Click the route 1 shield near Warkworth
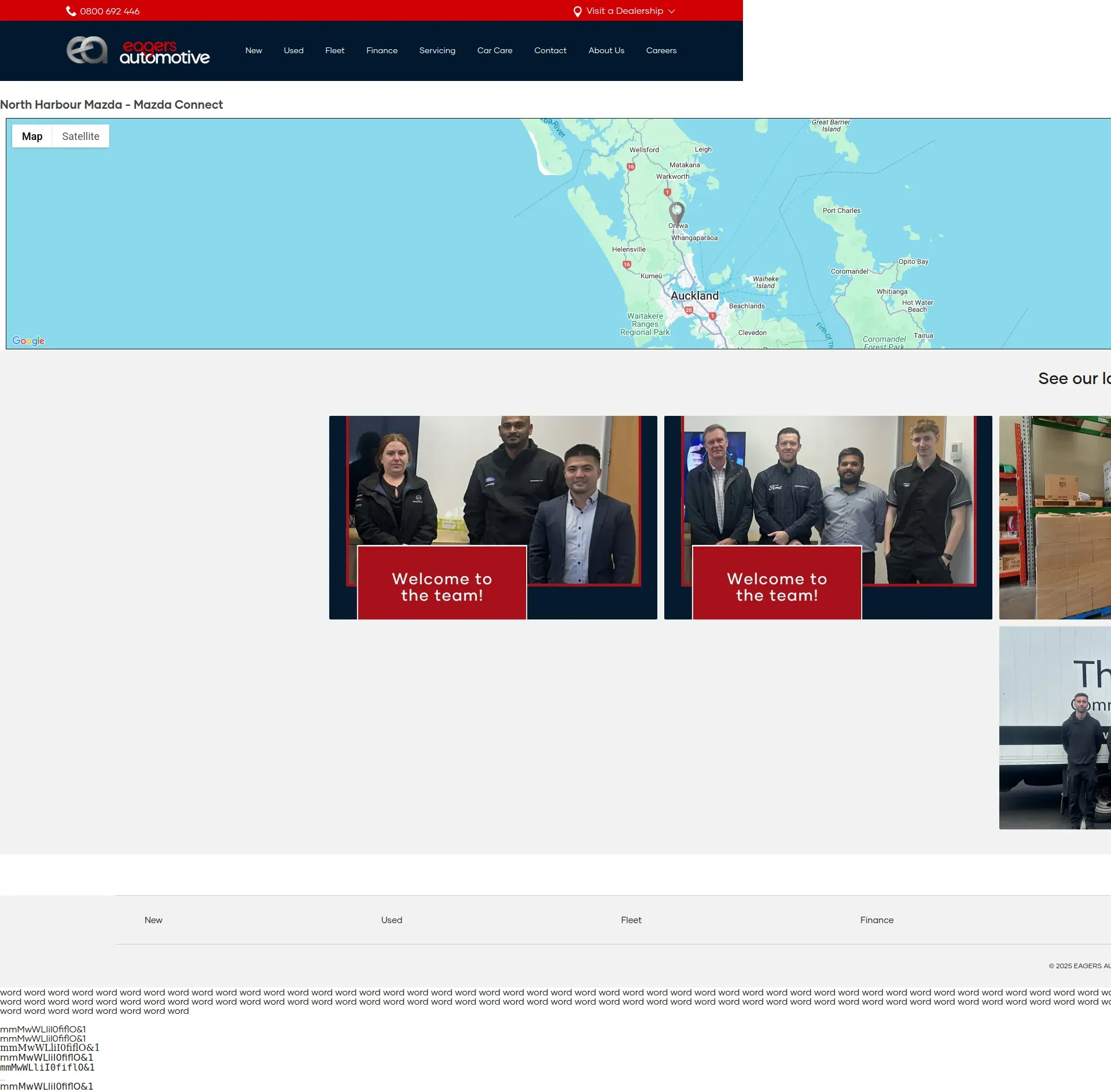Viewport: 1111px width, 1092px height. [667, 192]
